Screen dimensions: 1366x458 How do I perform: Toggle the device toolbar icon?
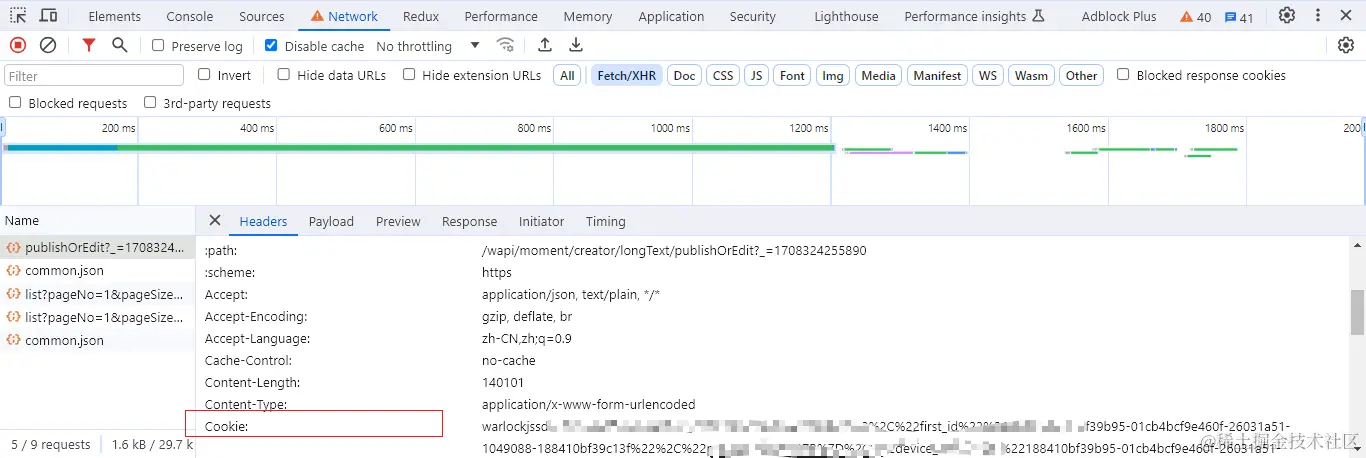tap(48, 16)
